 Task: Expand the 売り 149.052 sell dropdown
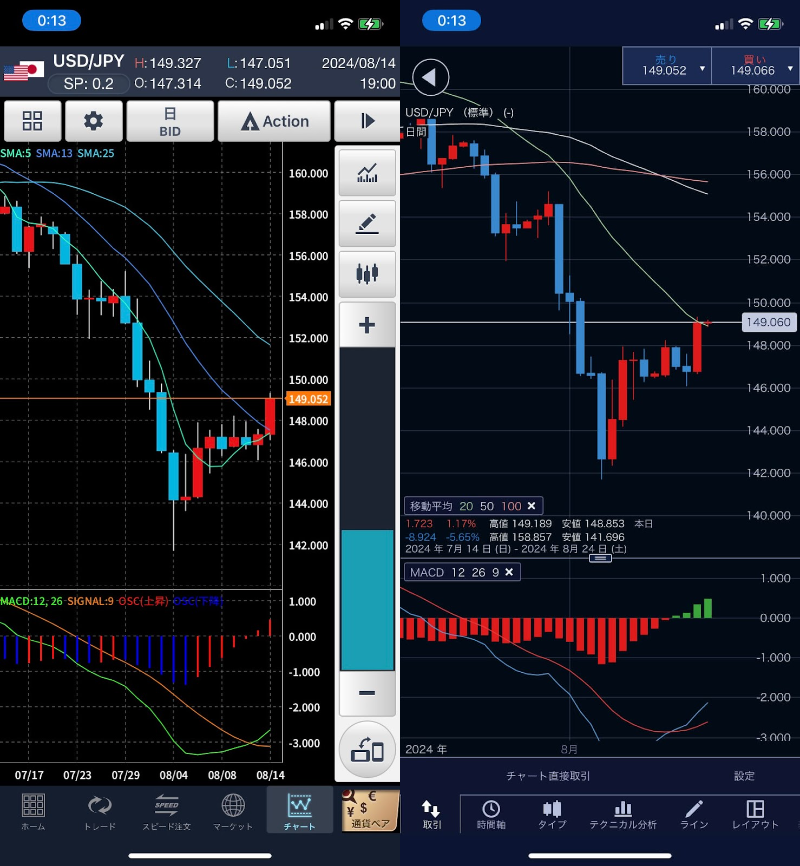[666, 65]
